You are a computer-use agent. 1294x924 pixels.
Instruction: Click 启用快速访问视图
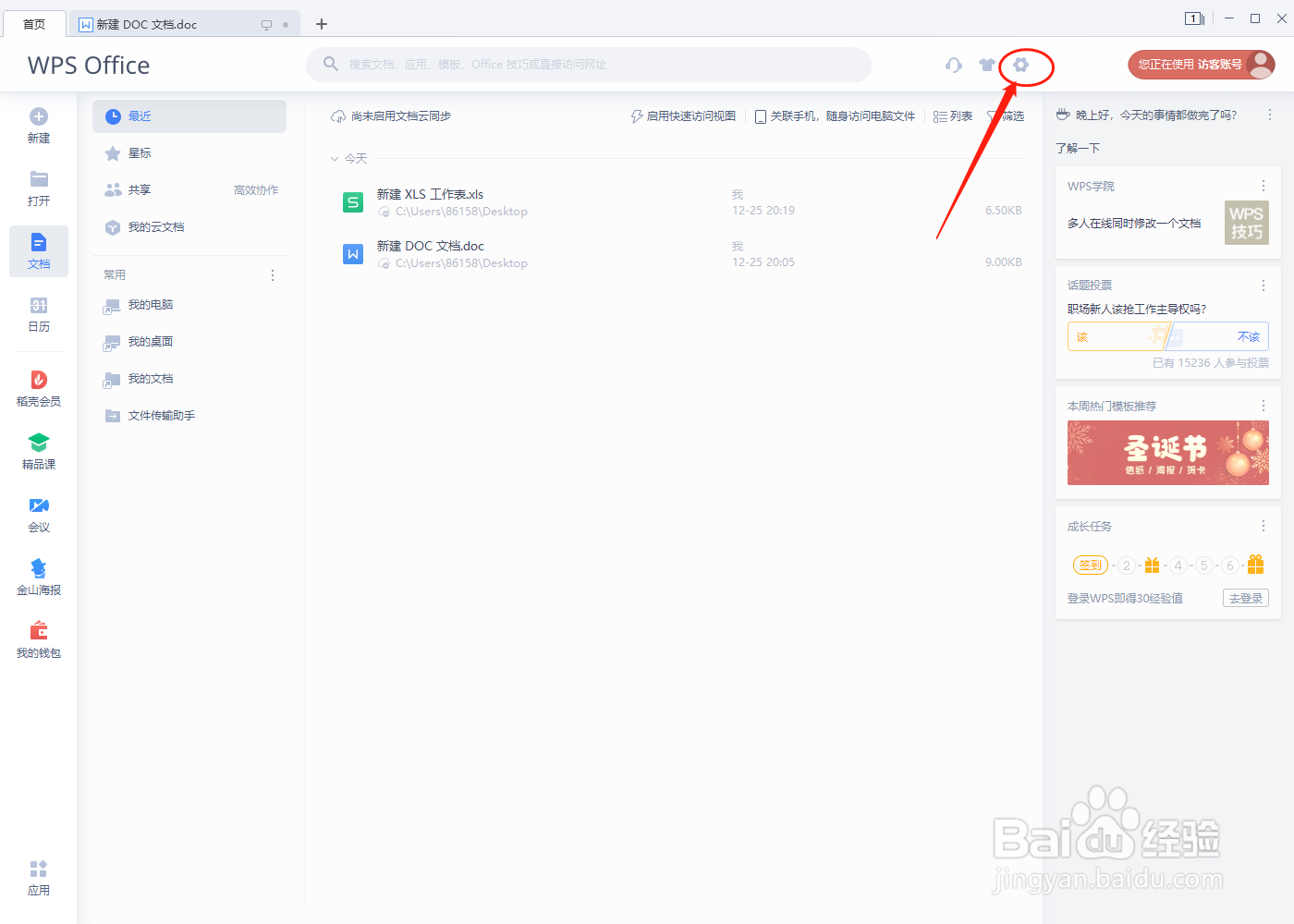pyautogui.click(x=683, y=116)
